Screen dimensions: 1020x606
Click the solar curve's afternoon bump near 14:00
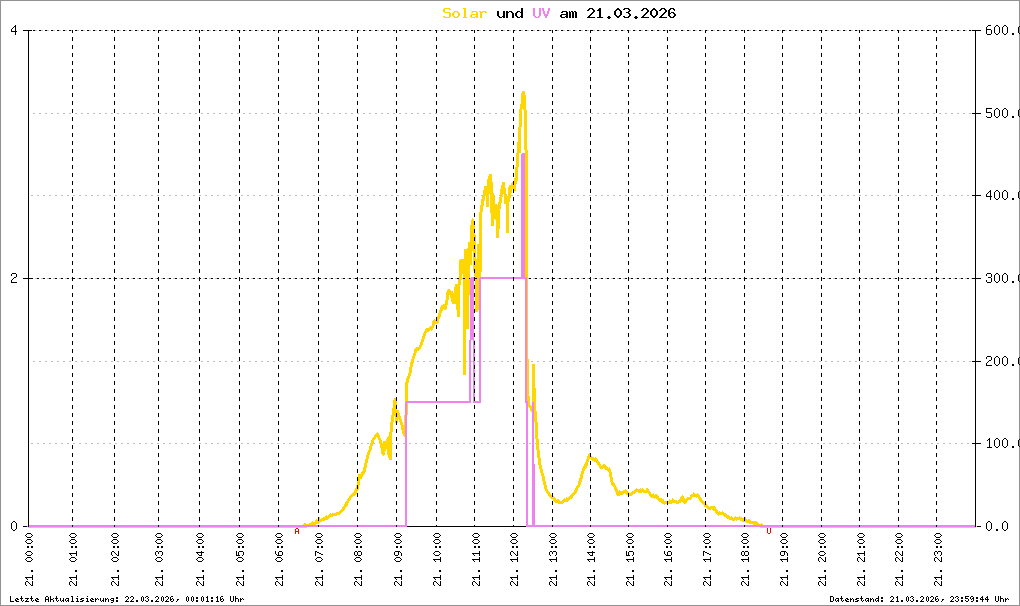[x=591, y=456]
